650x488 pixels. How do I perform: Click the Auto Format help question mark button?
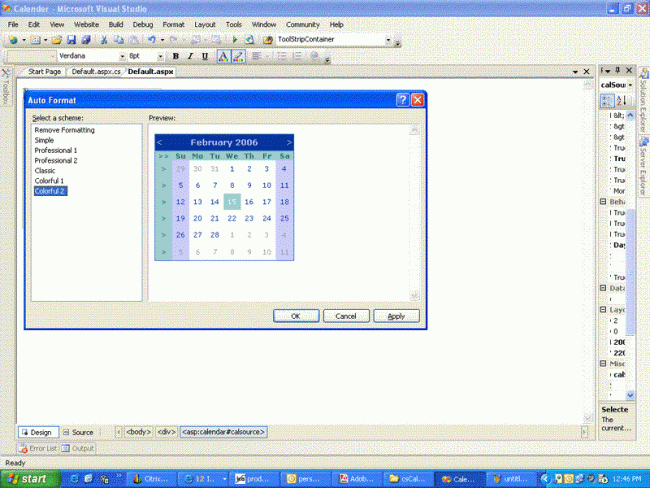click(x=403, y=100)
